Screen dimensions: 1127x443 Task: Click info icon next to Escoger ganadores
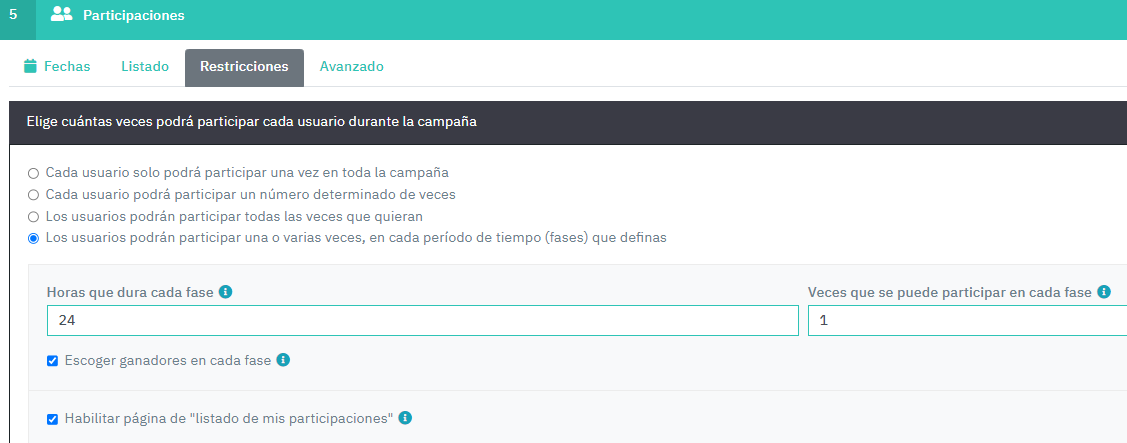(283, 360)
